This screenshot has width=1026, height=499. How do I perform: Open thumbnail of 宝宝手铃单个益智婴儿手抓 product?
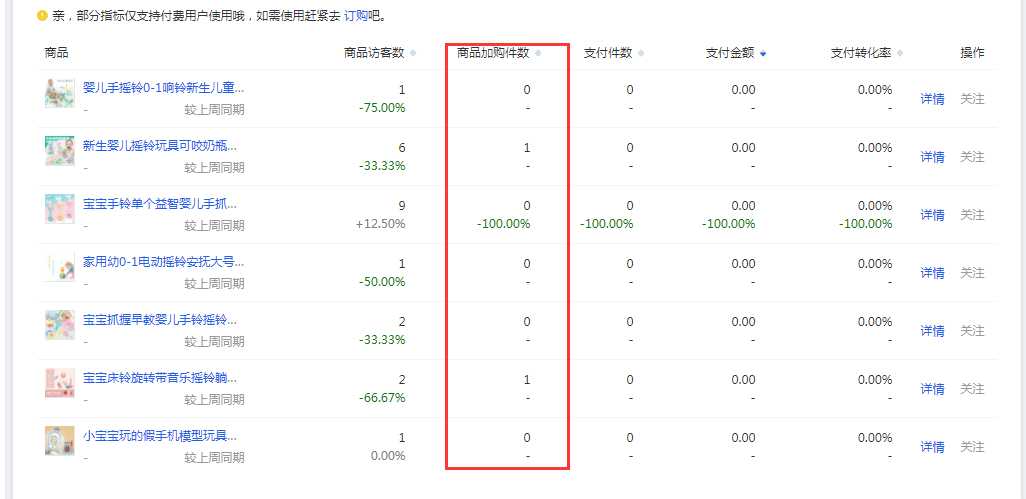(x=60, y=209)
